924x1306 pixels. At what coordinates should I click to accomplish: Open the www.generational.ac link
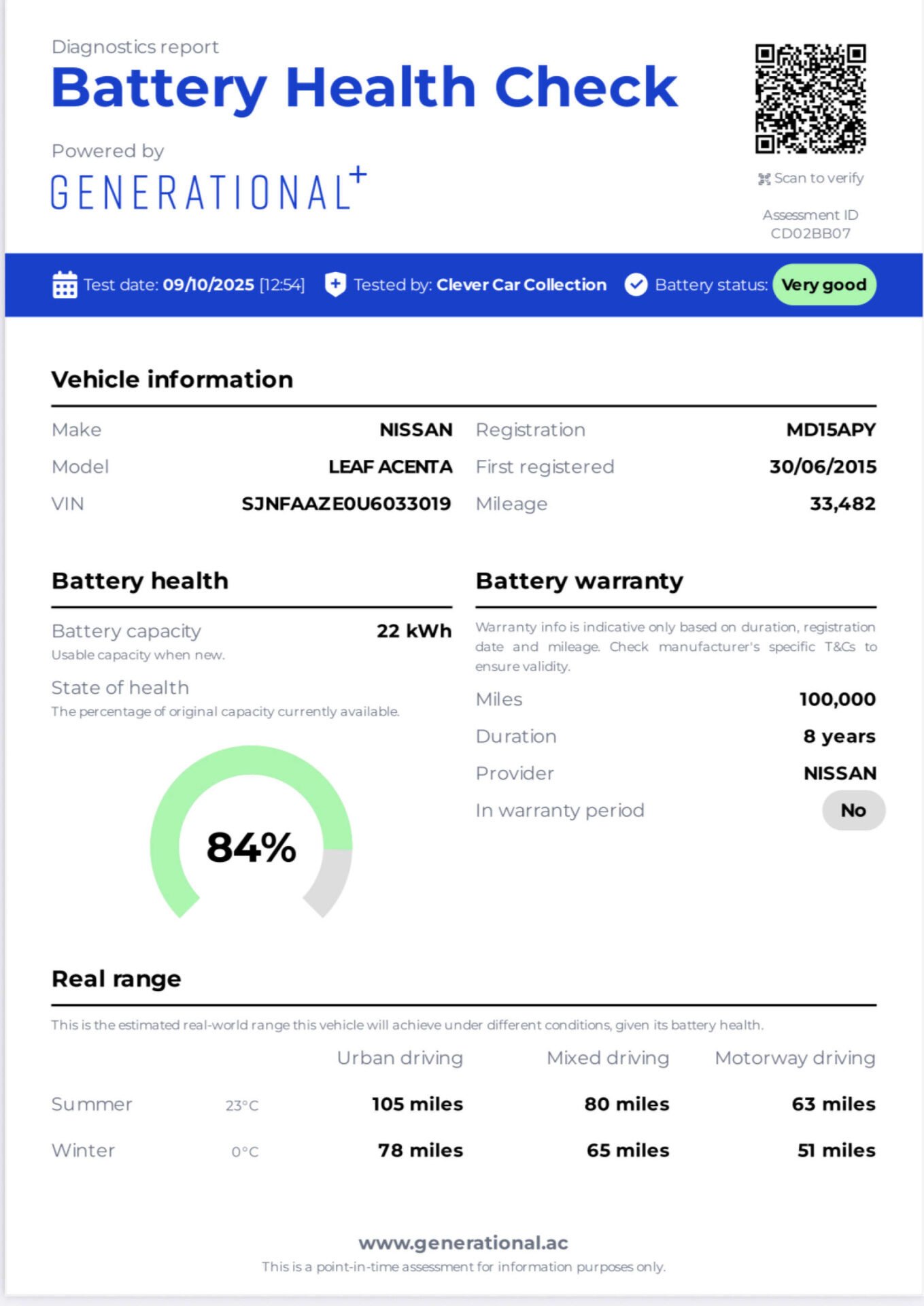463,1243
